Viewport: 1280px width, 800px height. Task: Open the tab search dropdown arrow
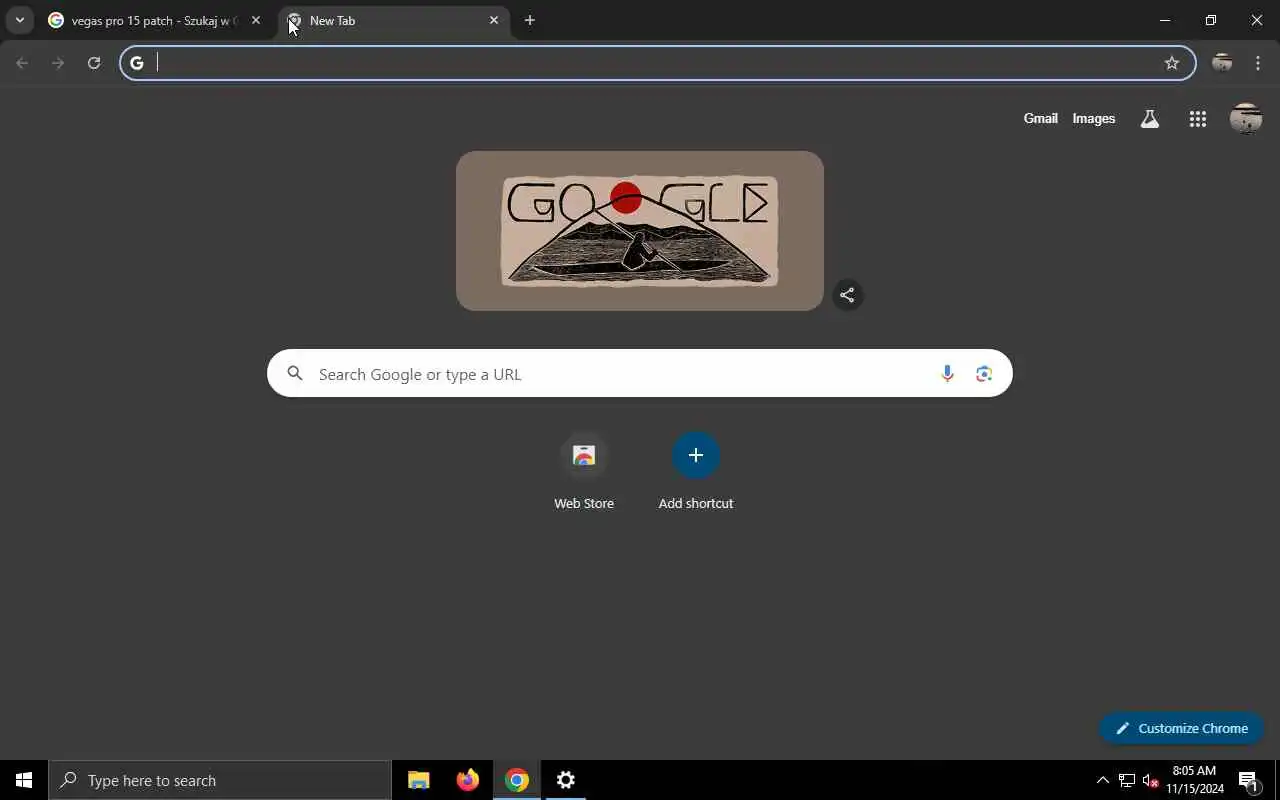tap(19, 20)
